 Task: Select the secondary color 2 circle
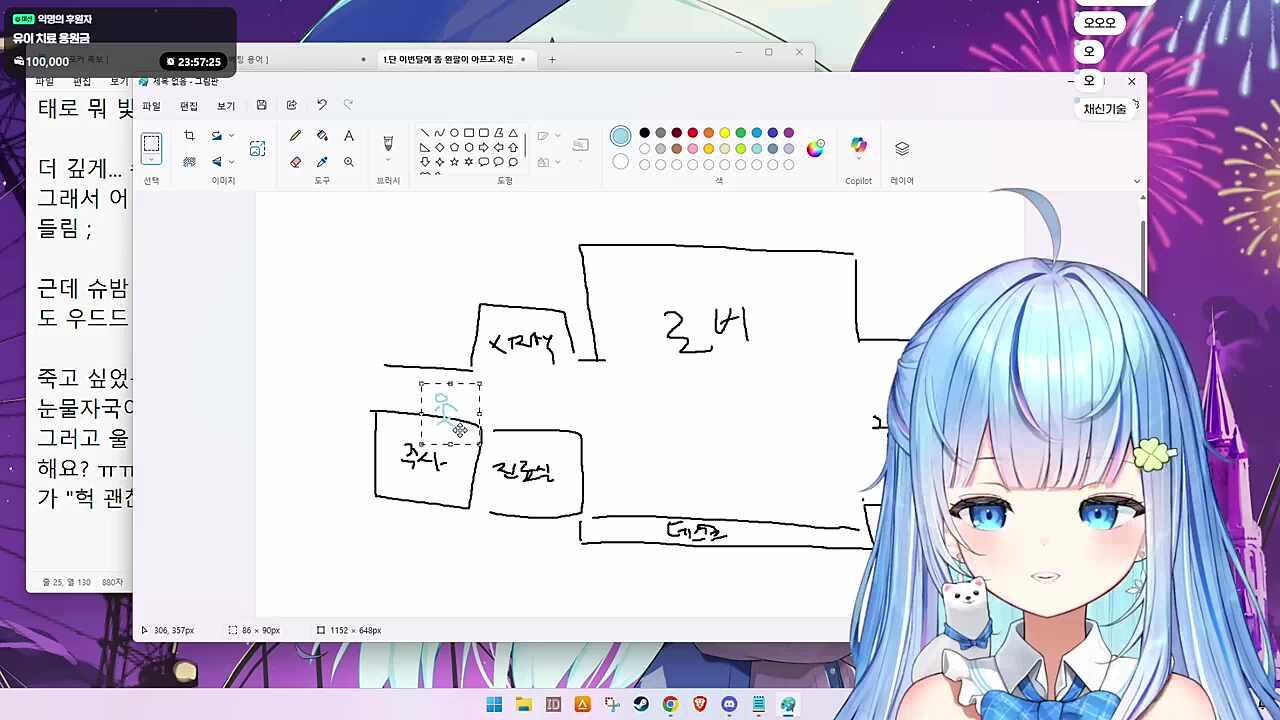621,162
